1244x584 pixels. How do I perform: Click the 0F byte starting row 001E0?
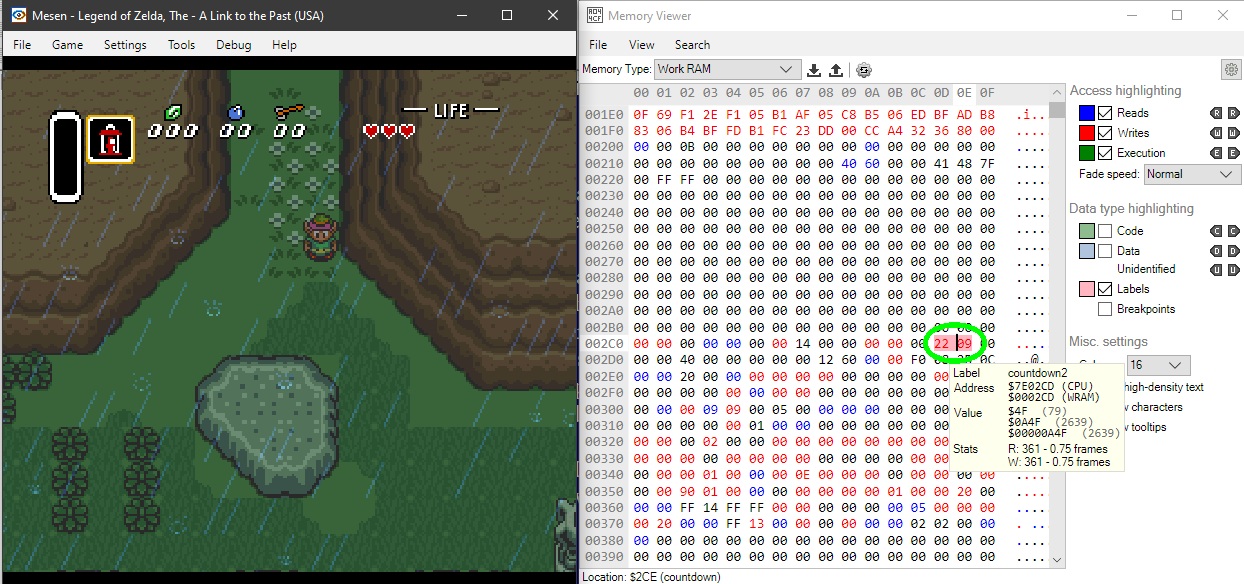pos(641,115)
